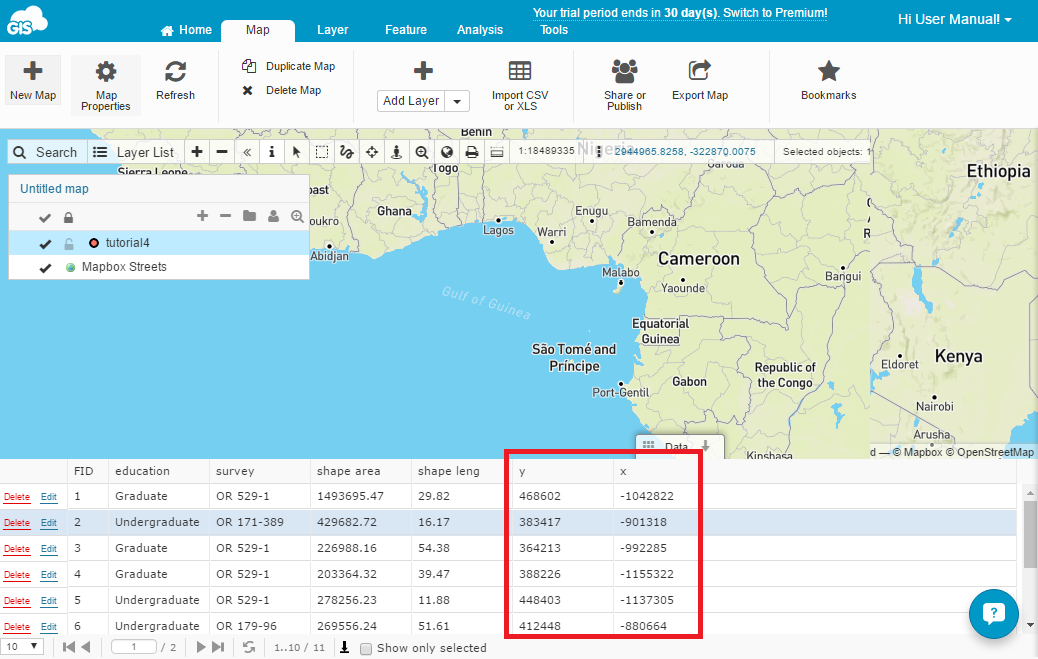Open rows-per-page dropdown showing 10
This screenshot has height=659, width=1038.
point(23,647)
